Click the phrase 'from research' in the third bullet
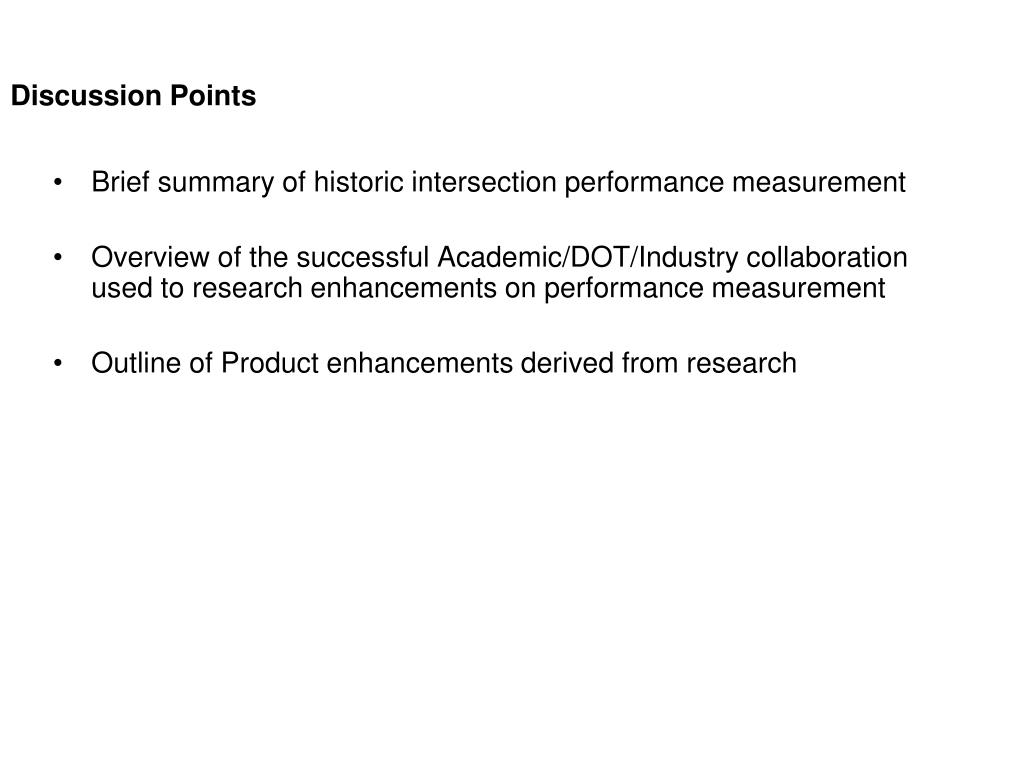 pos(709,363)
